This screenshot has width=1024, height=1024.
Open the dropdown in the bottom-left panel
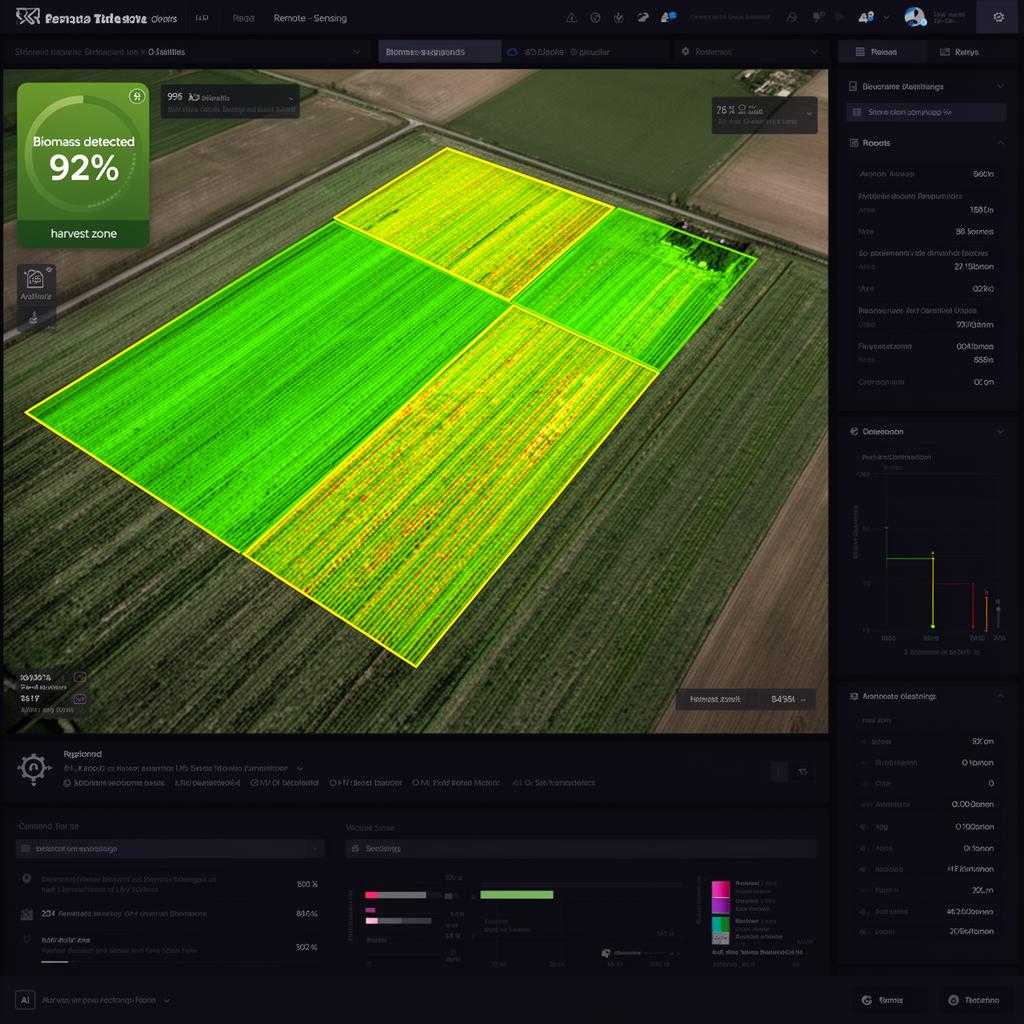click(170, 848)
